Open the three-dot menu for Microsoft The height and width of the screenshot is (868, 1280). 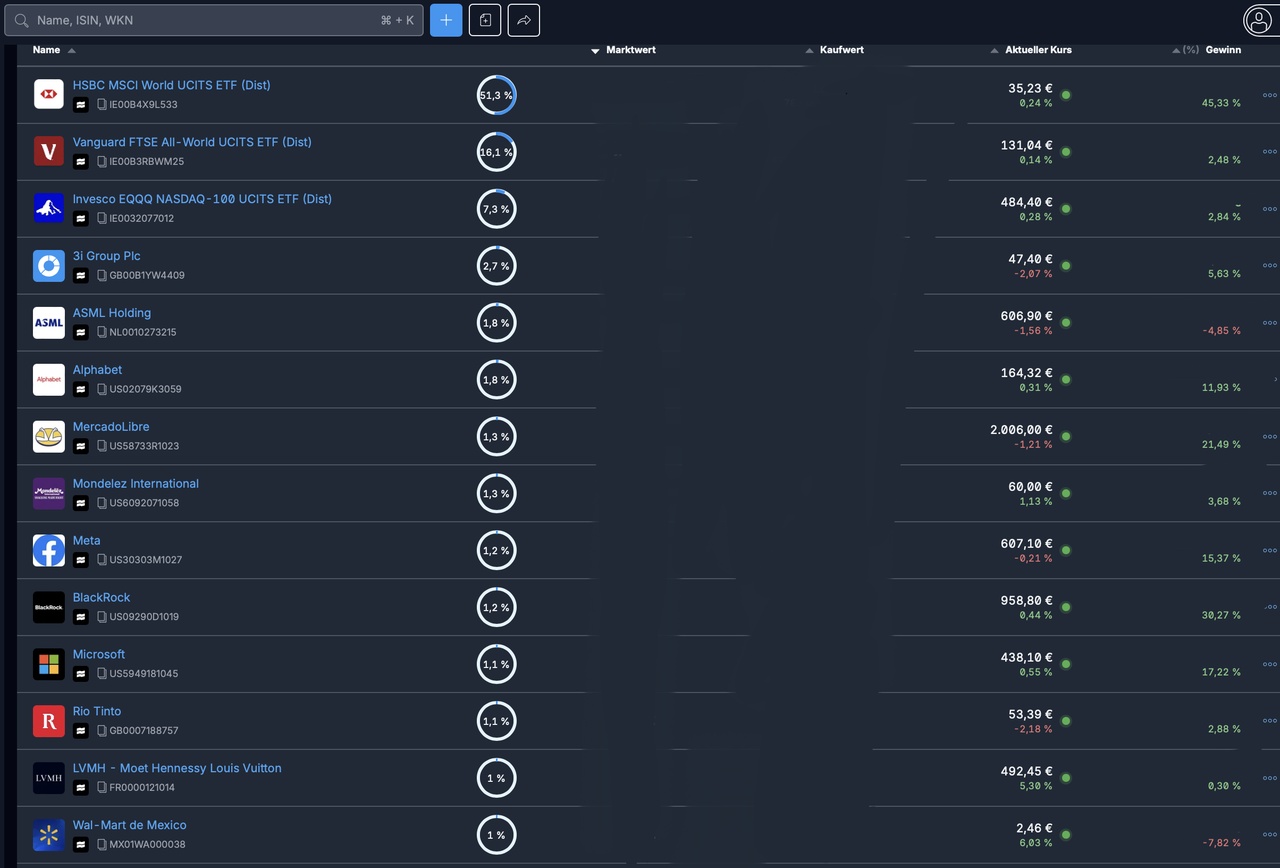coord(1270,665)
